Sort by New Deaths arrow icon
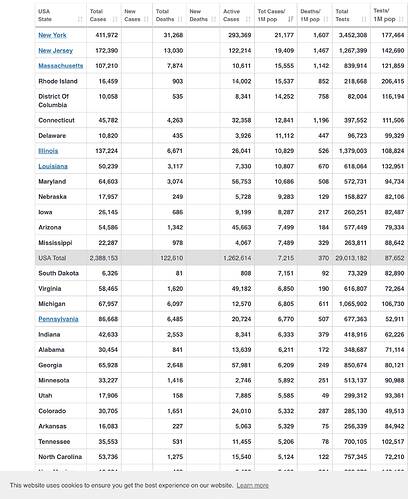The image size is (408, 499). [x=214, y=19]
